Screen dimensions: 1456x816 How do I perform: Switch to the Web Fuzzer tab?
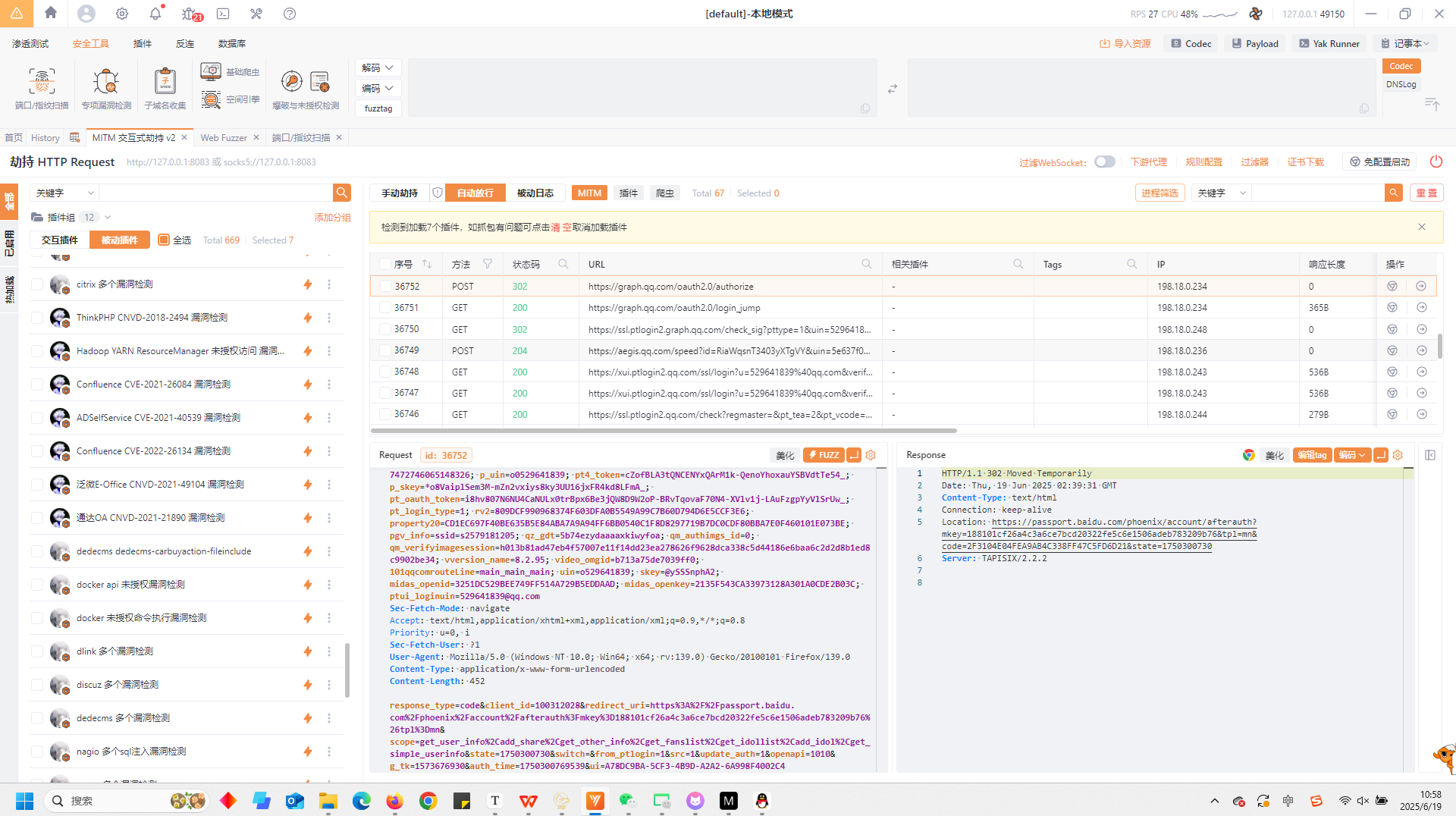tap(224, 138)
